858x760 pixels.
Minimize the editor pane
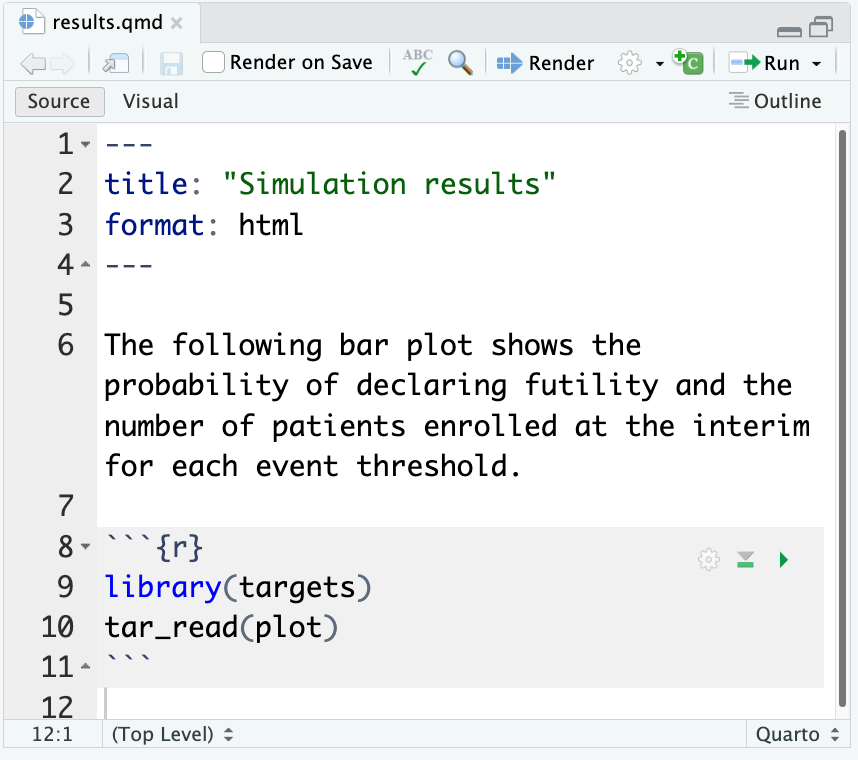coord(789,32)
